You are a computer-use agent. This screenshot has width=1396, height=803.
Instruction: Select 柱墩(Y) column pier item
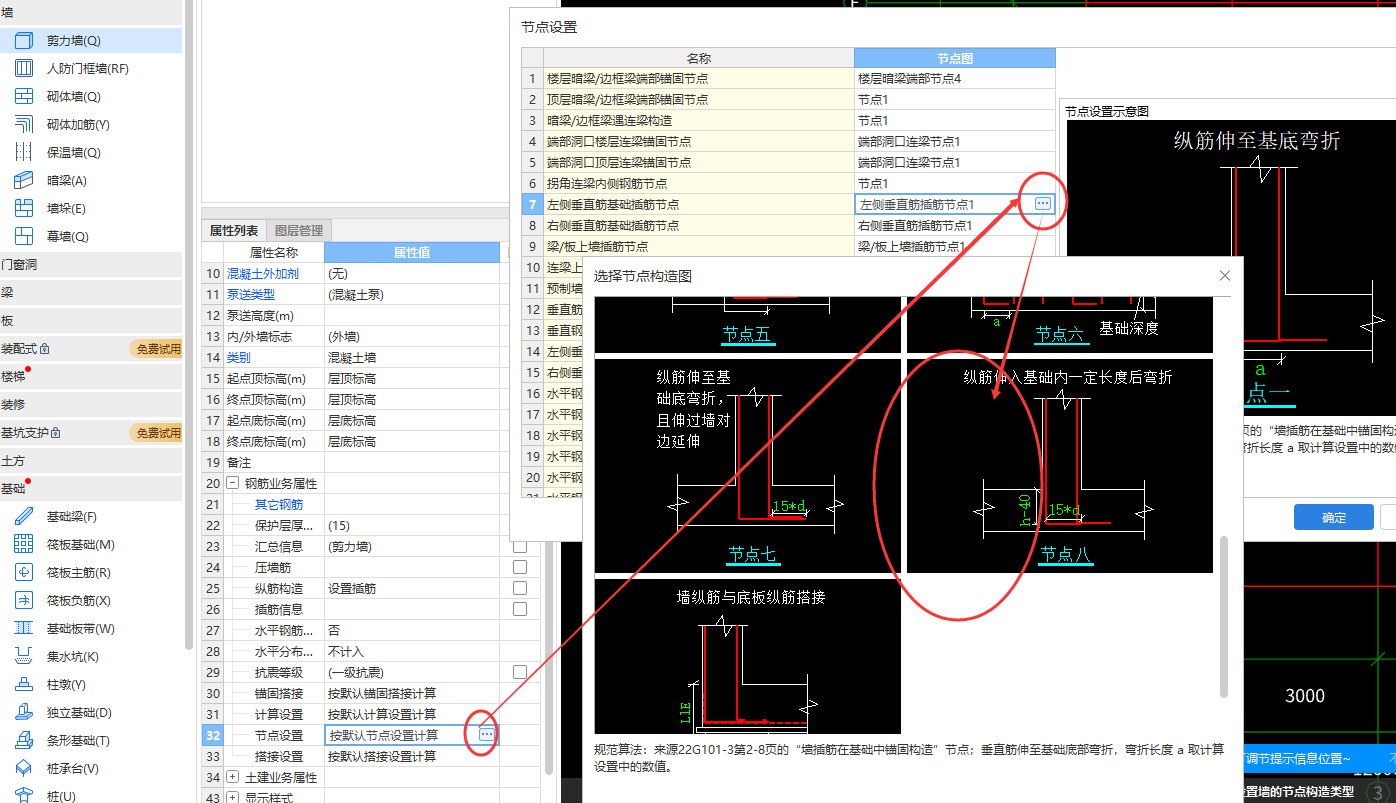pyautogui.click(x=90, y=685)
